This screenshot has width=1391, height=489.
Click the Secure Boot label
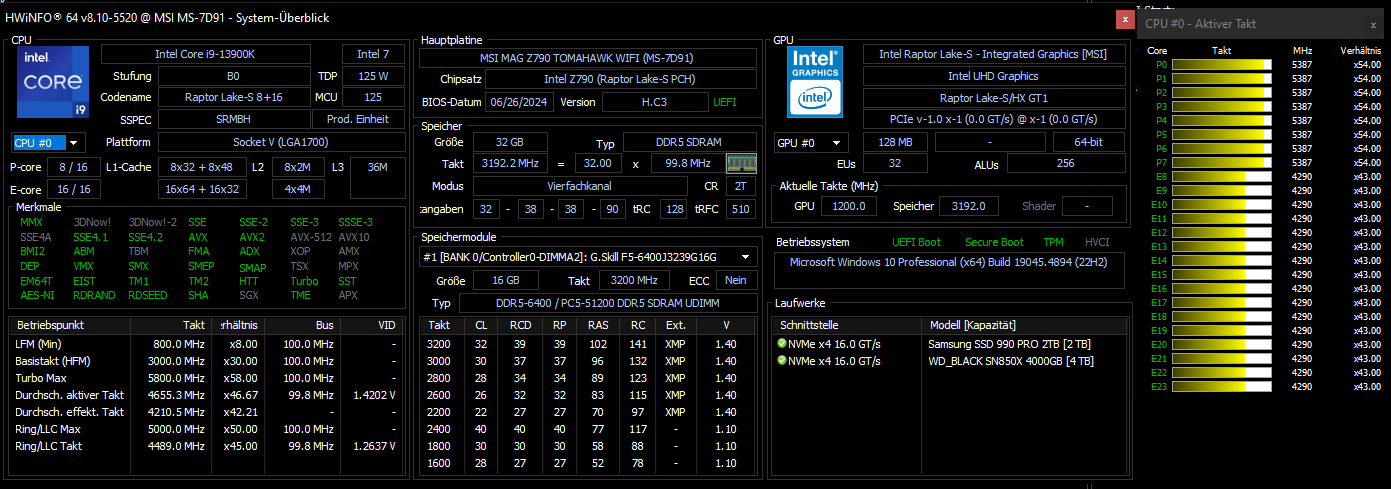pyautogui.click(x=994, y=242)
